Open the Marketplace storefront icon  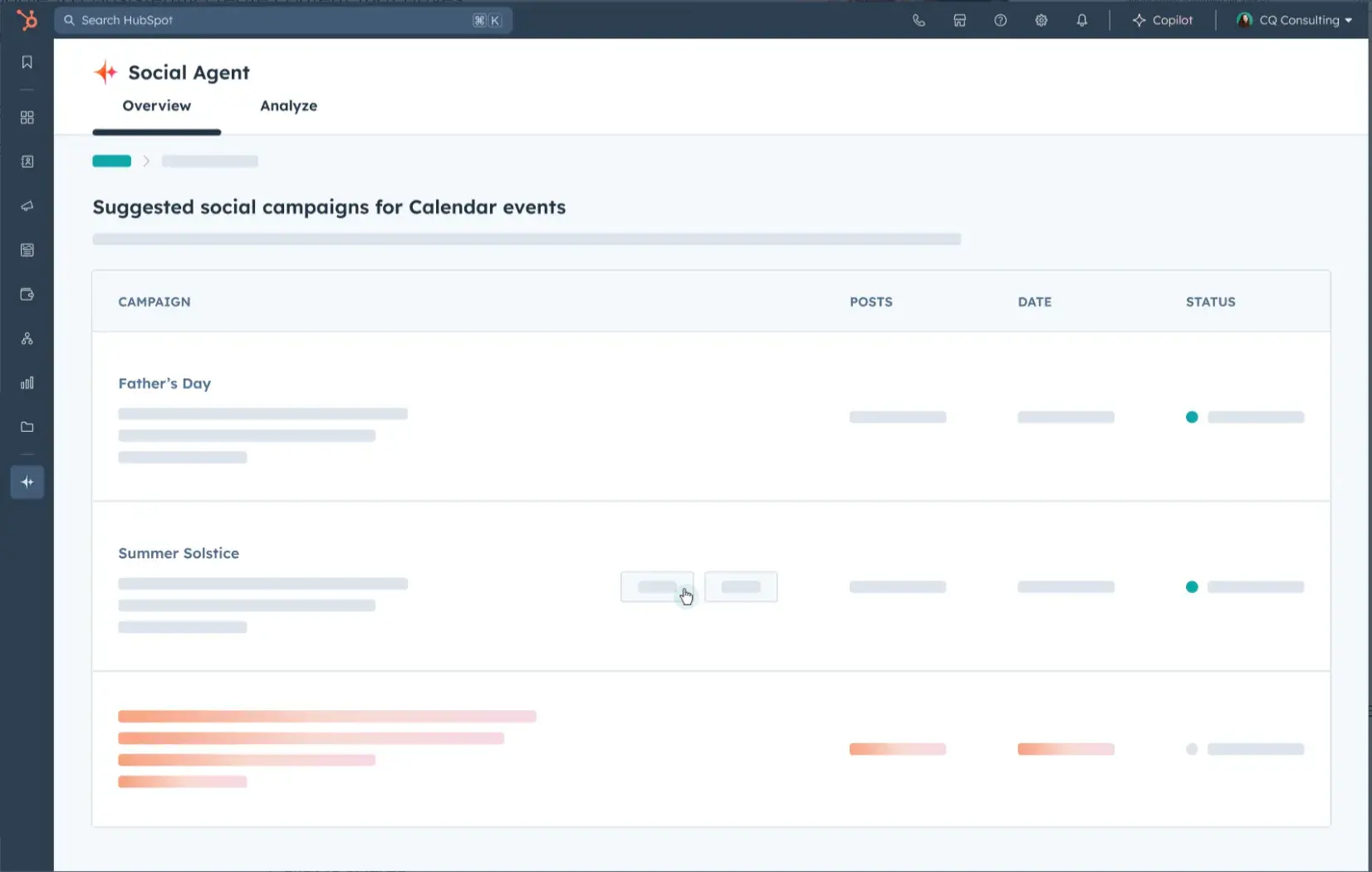(x=959, y=21)
